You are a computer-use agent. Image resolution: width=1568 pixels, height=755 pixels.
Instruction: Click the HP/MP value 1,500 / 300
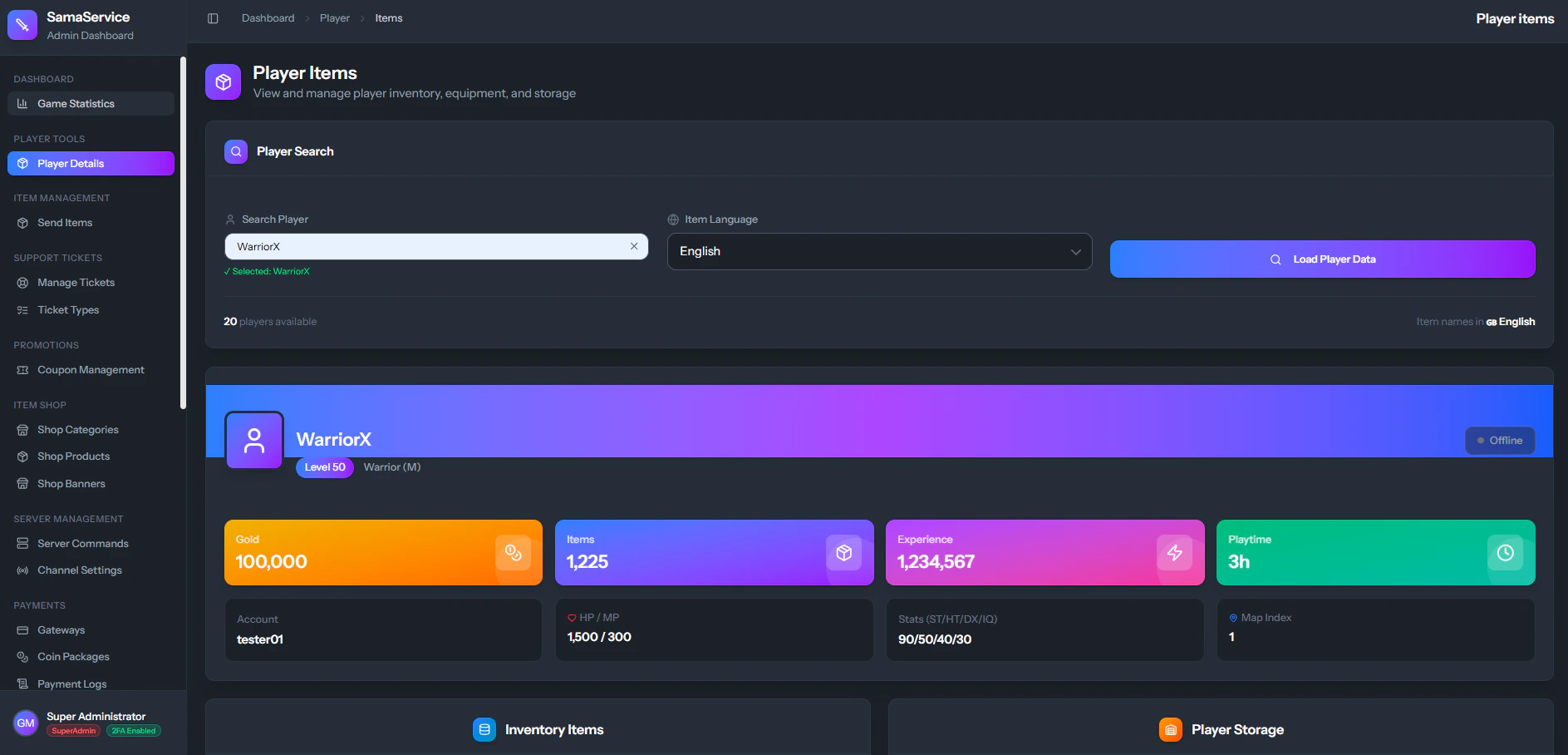point(599,637)
